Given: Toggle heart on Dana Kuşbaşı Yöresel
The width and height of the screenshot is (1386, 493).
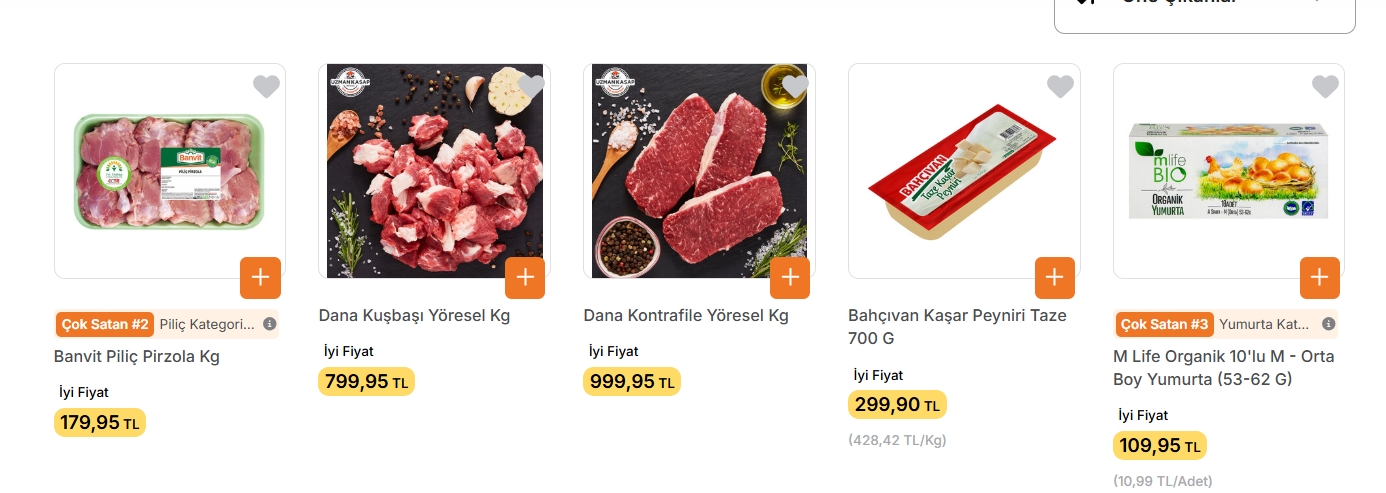Looking at the screenshot, I should point(531,87).
